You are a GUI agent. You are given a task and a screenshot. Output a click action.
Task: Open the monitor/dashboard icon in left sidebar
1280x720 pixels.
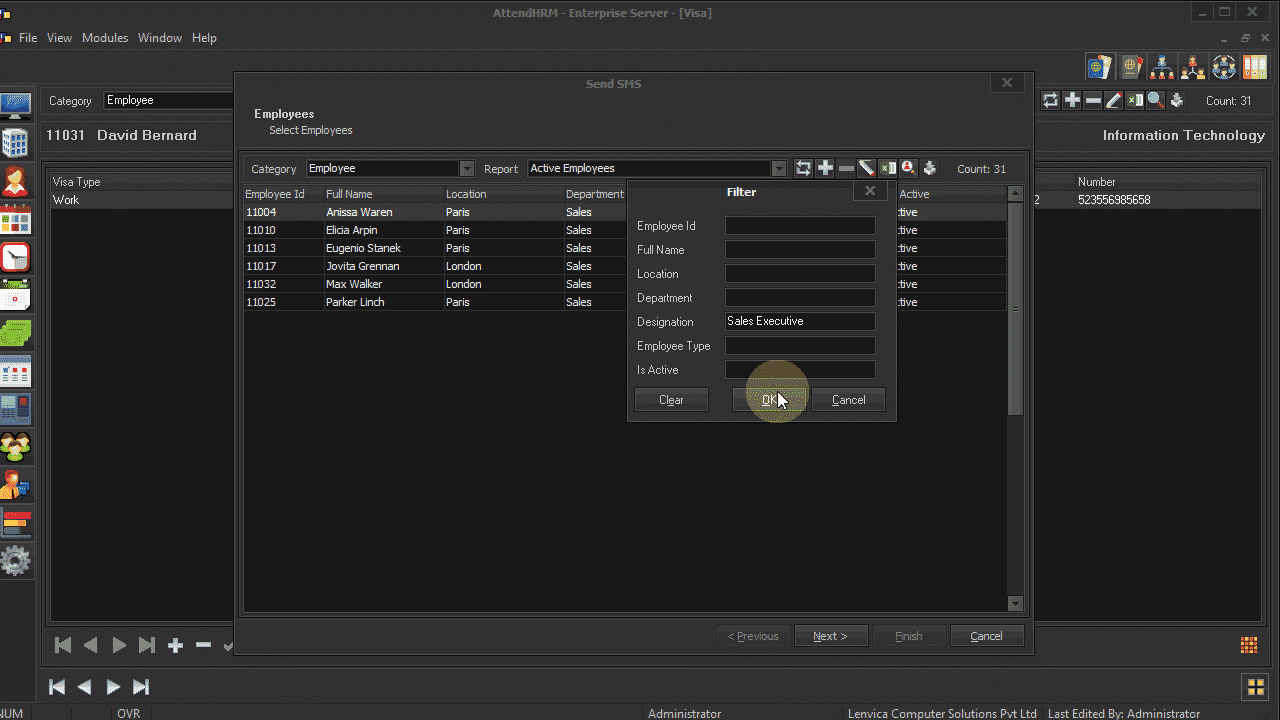coord(15,106)
